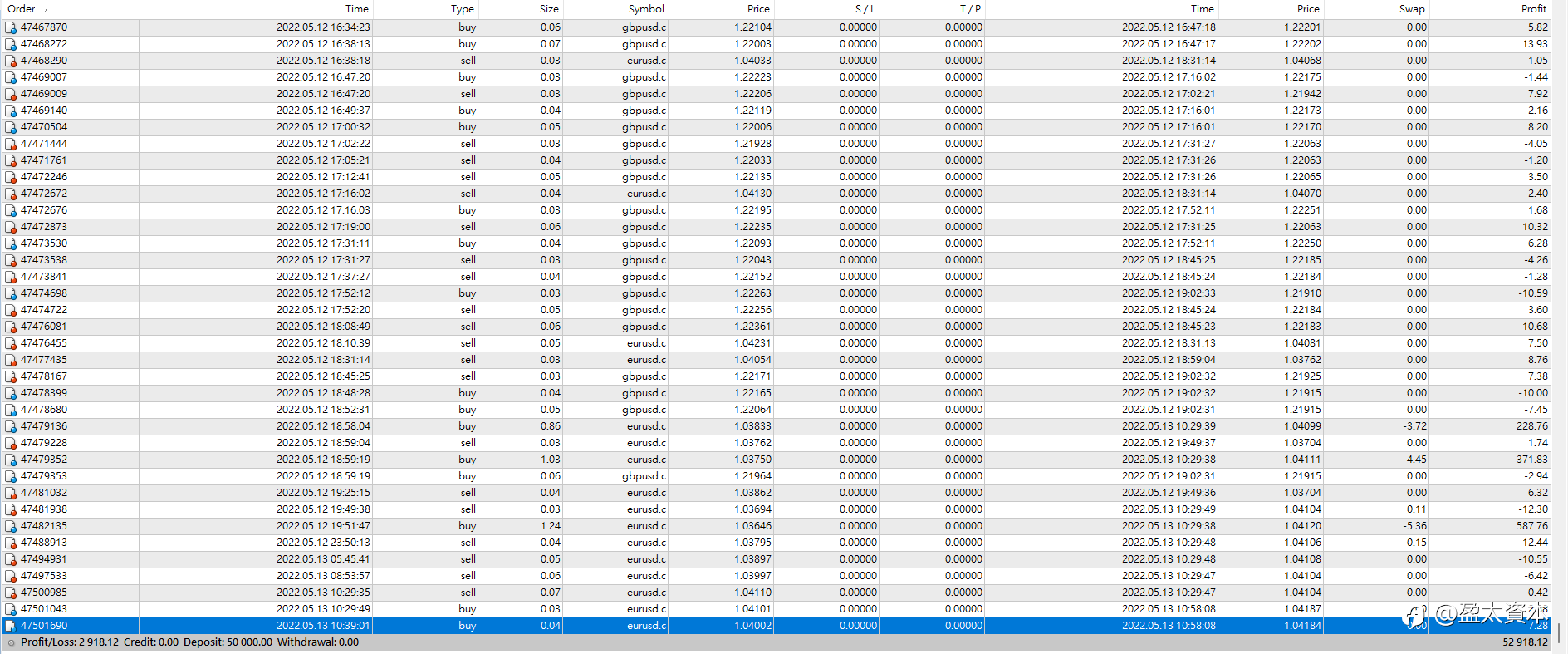The height and width of the screenshot is (654, 1568).
Task: Click open time 2022.05.13 05:45:41
Action: 324,559
